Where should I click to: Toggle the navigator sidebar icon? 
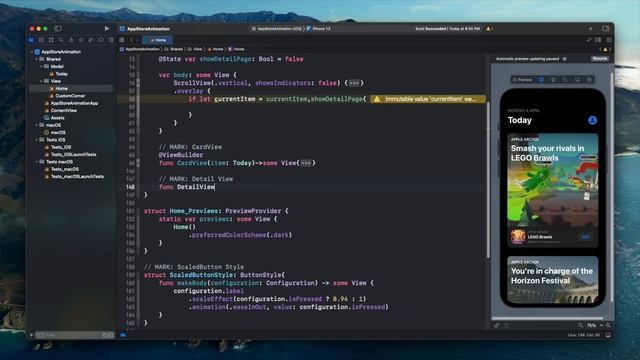58,29
